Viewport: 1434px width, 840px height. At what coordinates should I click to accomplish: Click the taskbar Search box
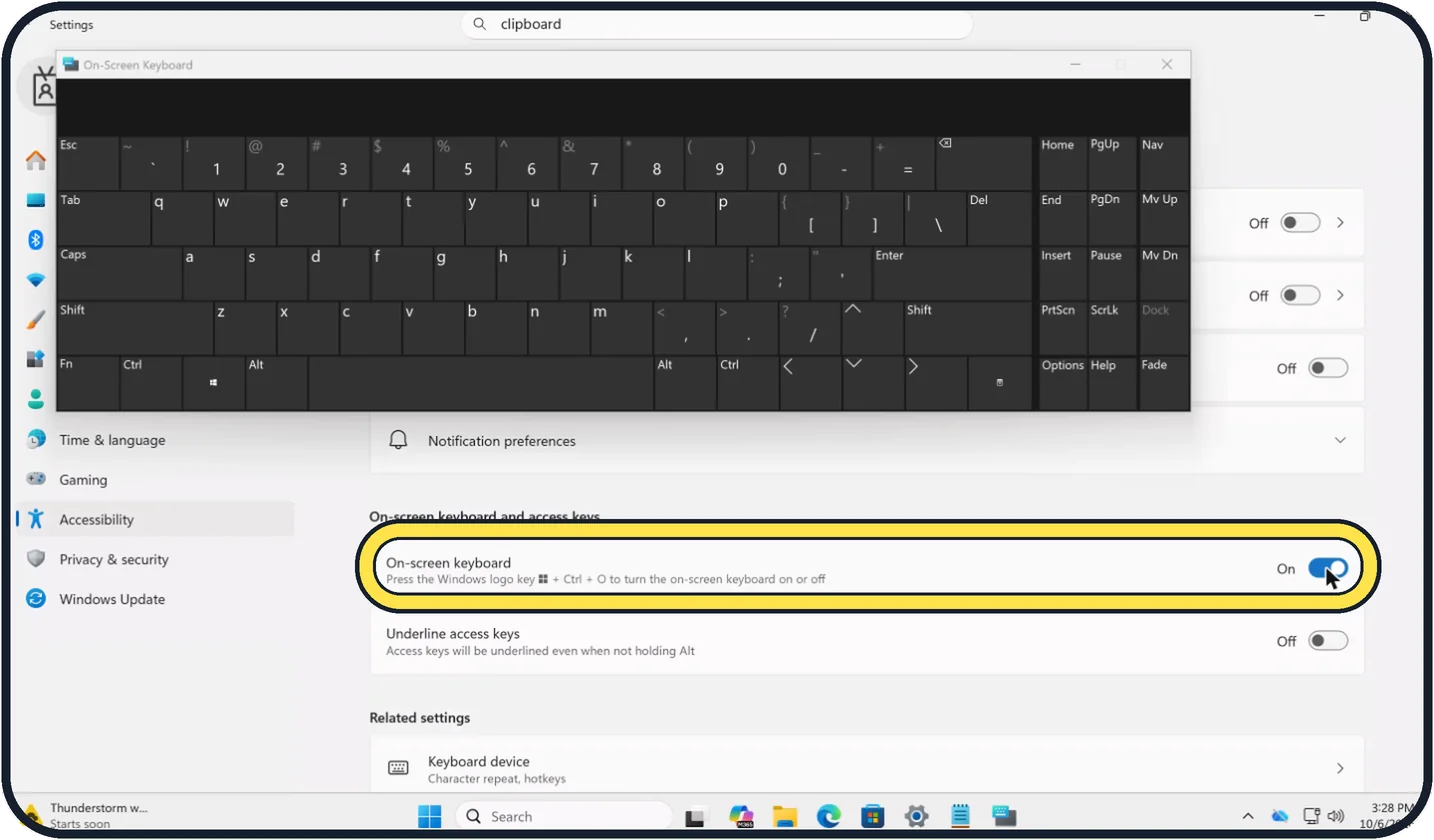pos(564,816)
